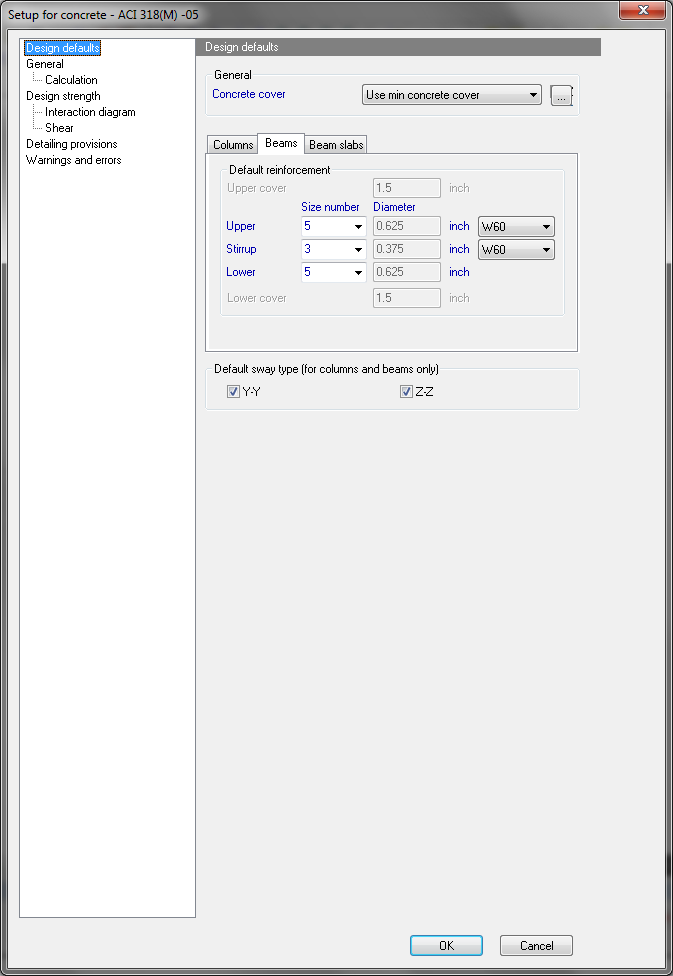Screen dimensions: 673x976
Task: Select Calculation in the settings tree
Action: [x=71, y=80]
